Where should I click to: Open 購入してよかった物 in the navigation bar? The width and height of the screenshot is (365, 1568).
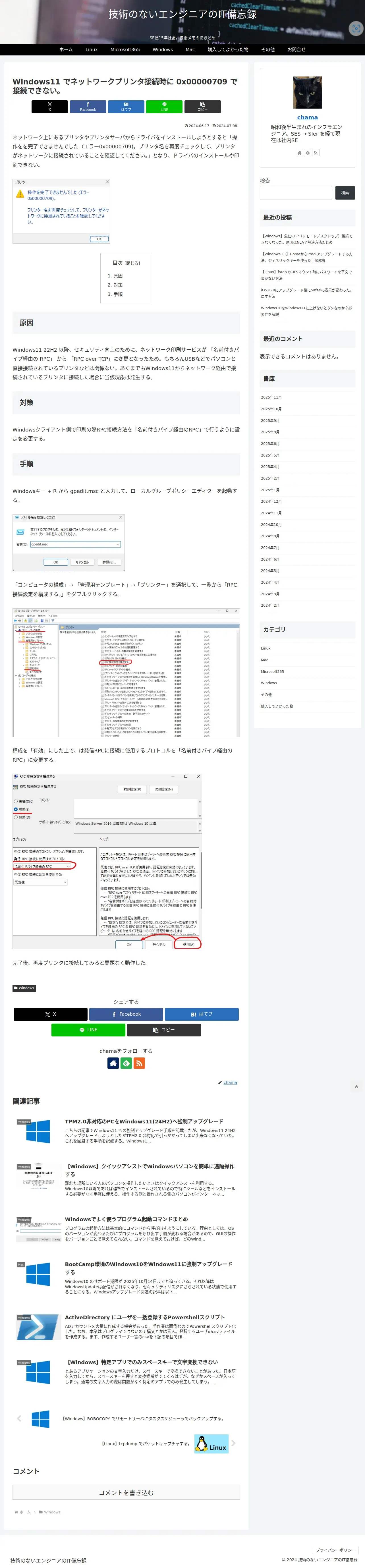coord(227,50)
